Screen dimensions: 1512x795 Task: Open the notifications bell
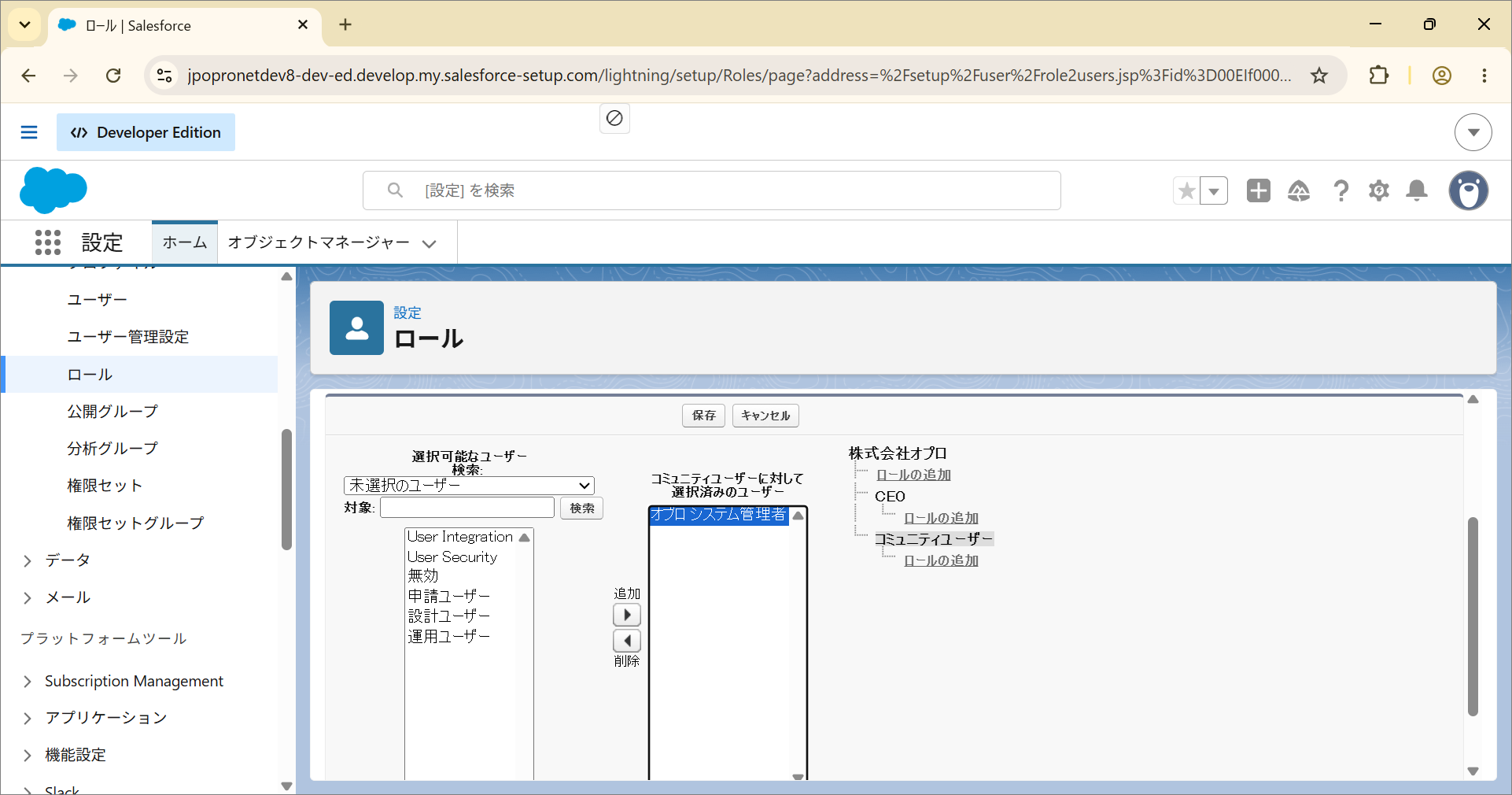(x=1417, y=190)
